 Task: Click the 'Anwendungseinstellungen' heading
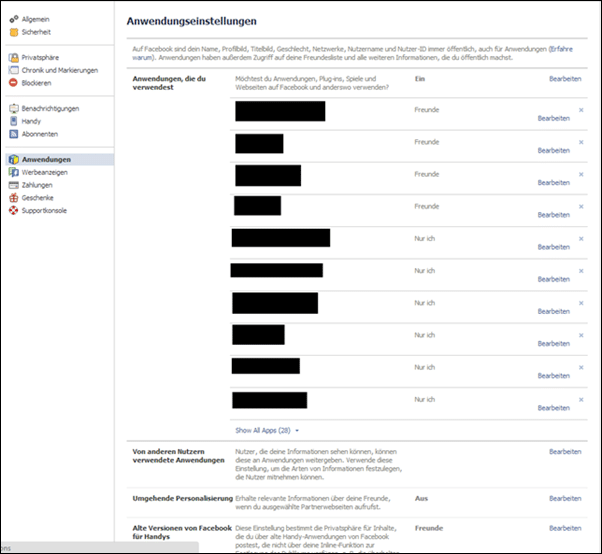[x=192, y=21]
